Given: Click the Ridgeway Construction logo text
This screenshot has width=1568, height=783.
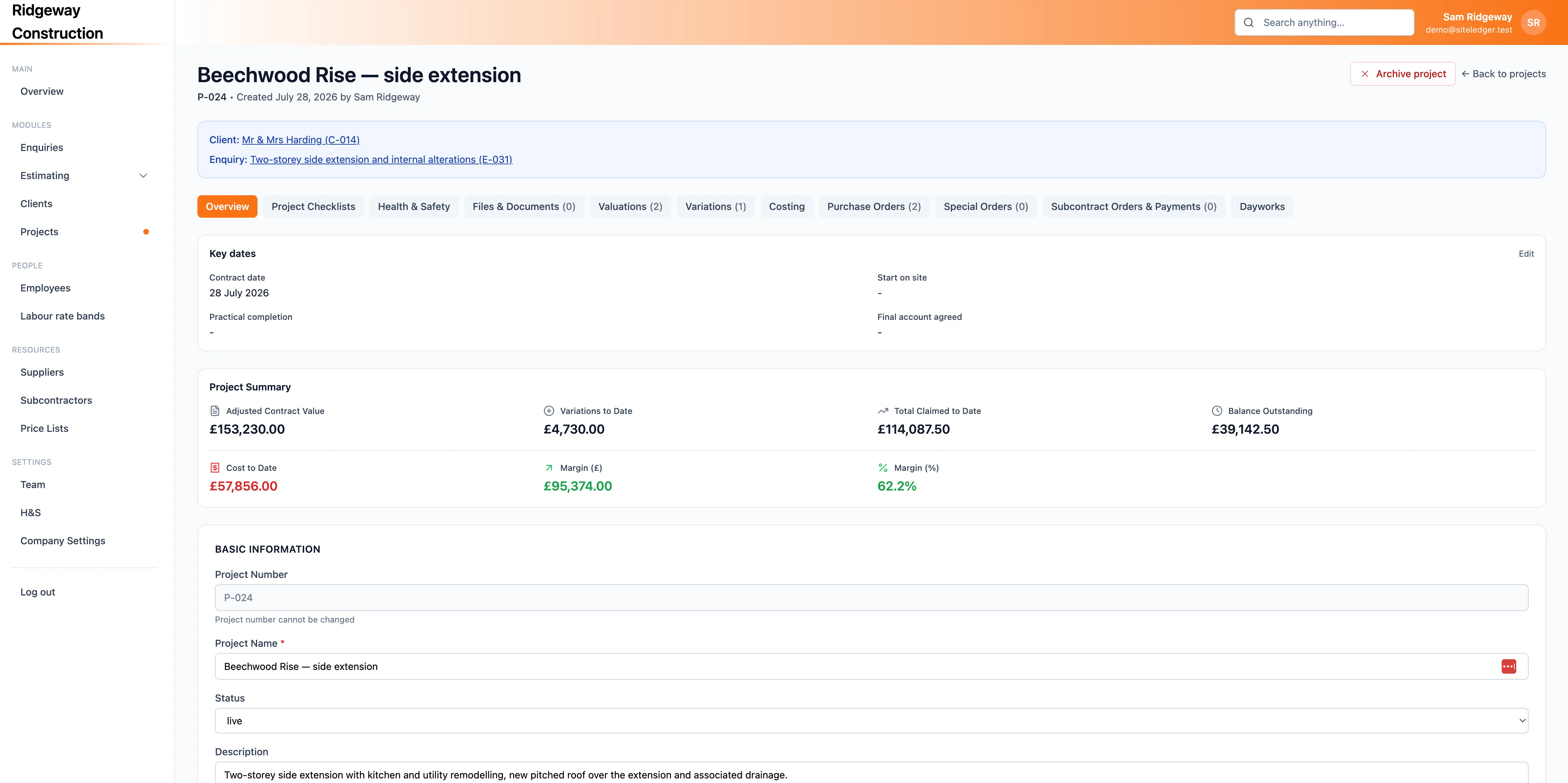Looking at the screenshot, I should coord(58,22).
